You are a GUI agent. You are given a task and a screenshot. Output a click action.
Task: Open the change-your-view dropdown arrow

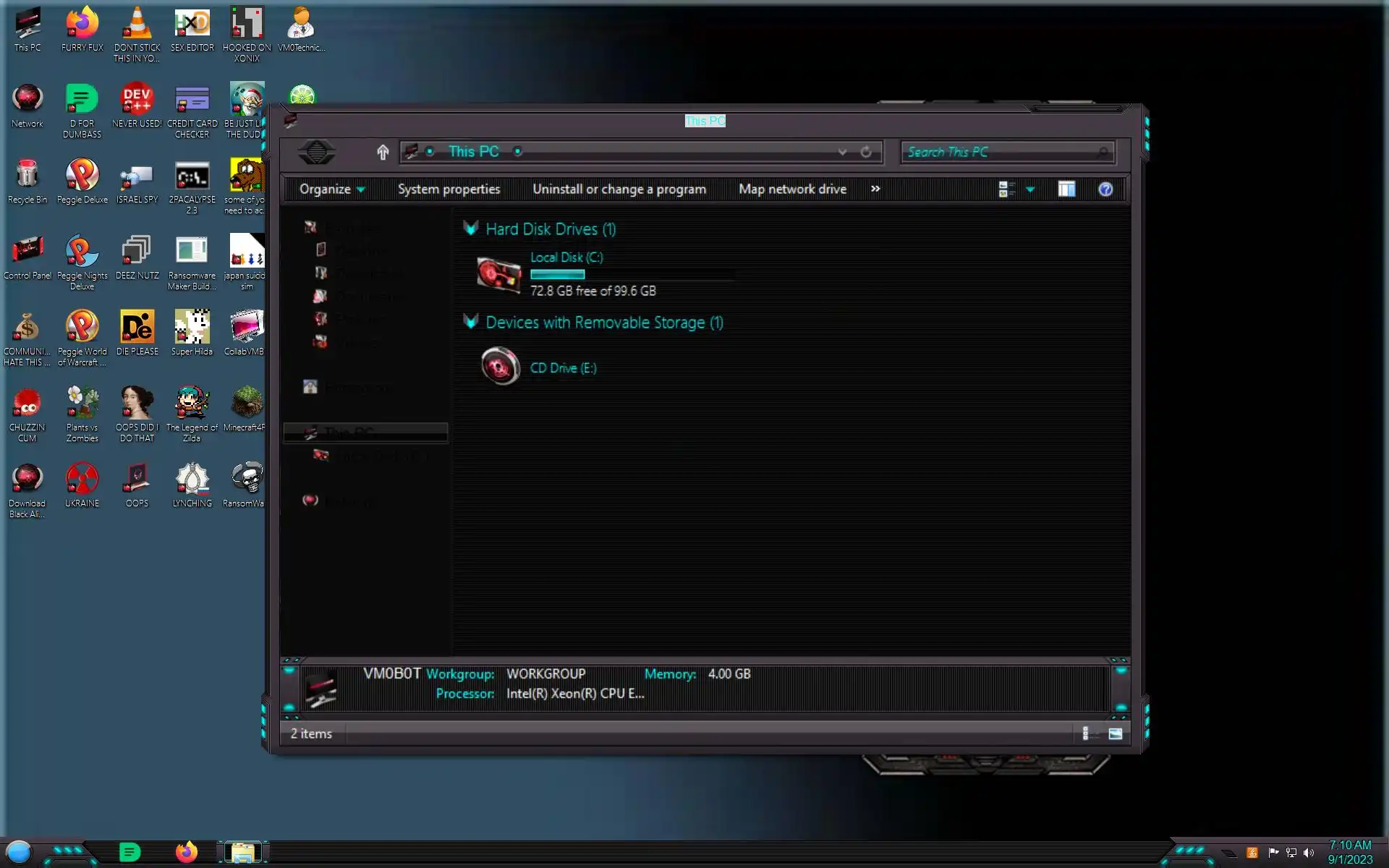pyautogui.click(x=1030, y=190)
